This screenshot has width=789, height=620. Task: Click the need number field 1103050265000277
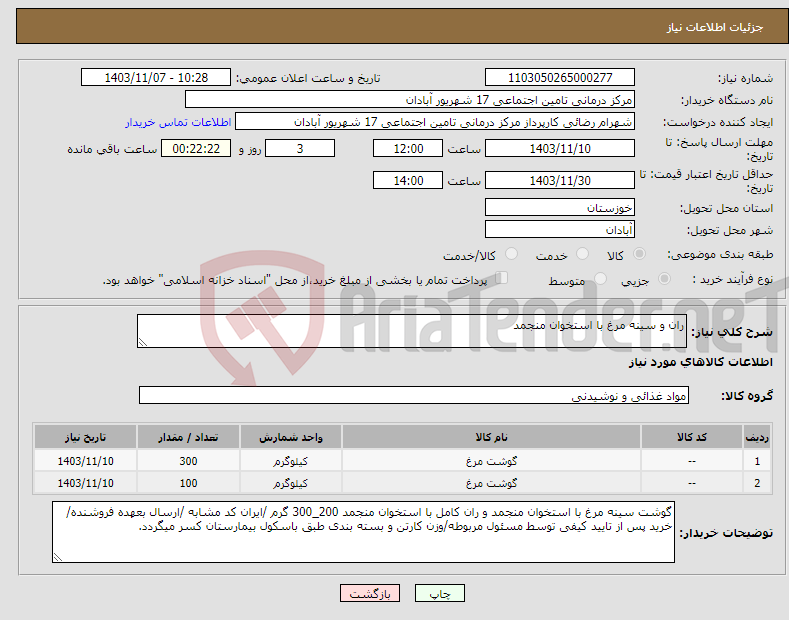coord(560,78)
